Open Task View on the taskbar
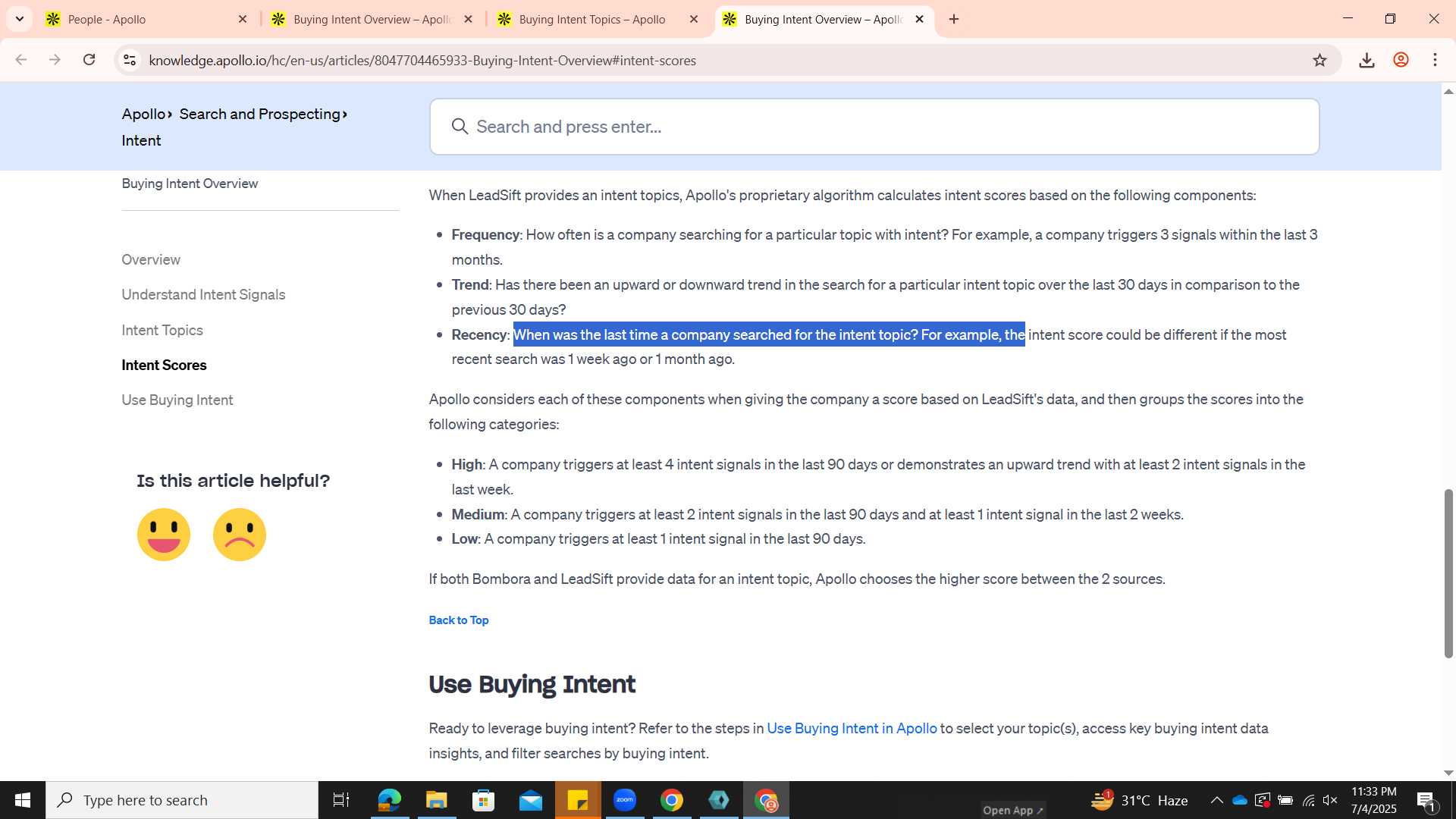Screen dimensions: 1456x819 pyautogui.click(x=341, y=800)
